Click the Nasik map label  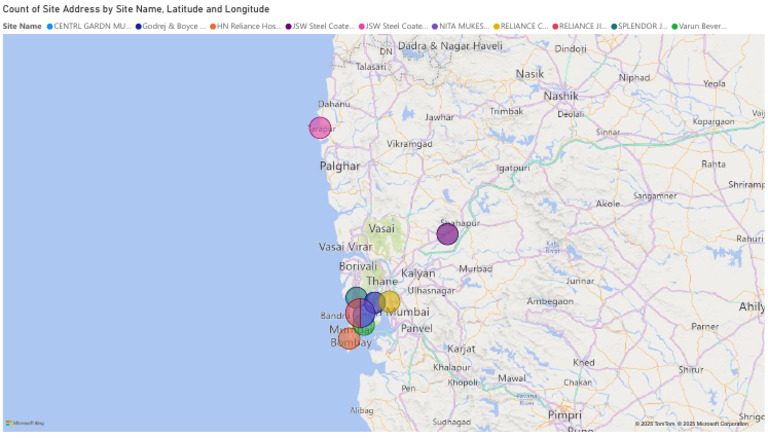pos(530,74)
